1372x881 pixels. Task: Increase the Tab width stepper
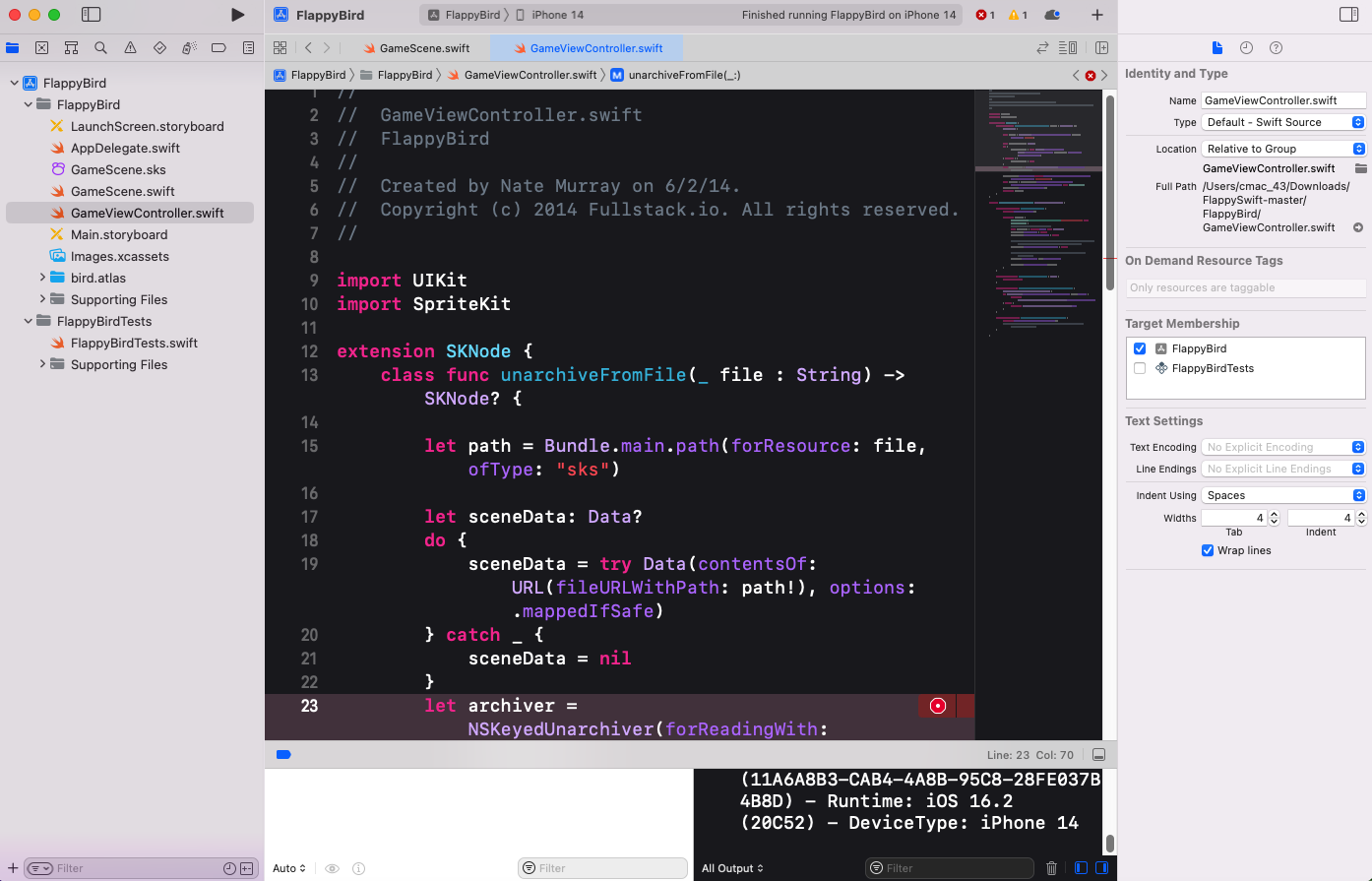coord(1274,514)
